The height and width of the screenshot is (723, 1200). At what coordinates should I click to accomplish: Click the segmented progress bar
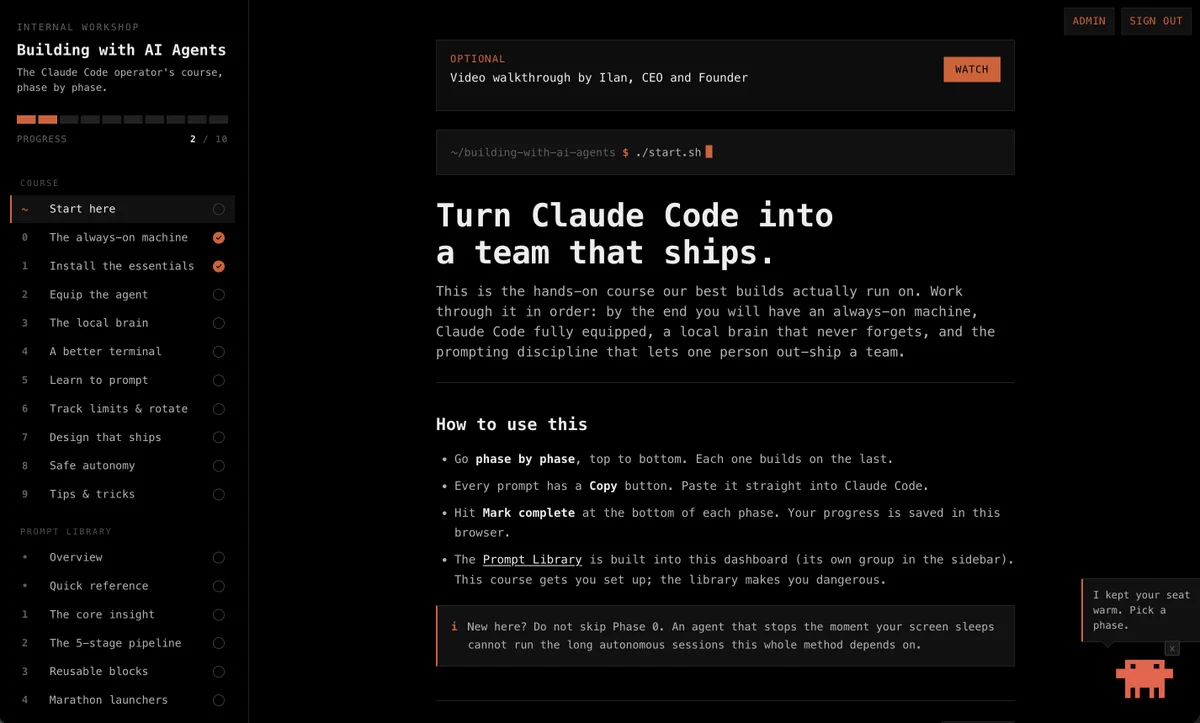tap(122, 120)
